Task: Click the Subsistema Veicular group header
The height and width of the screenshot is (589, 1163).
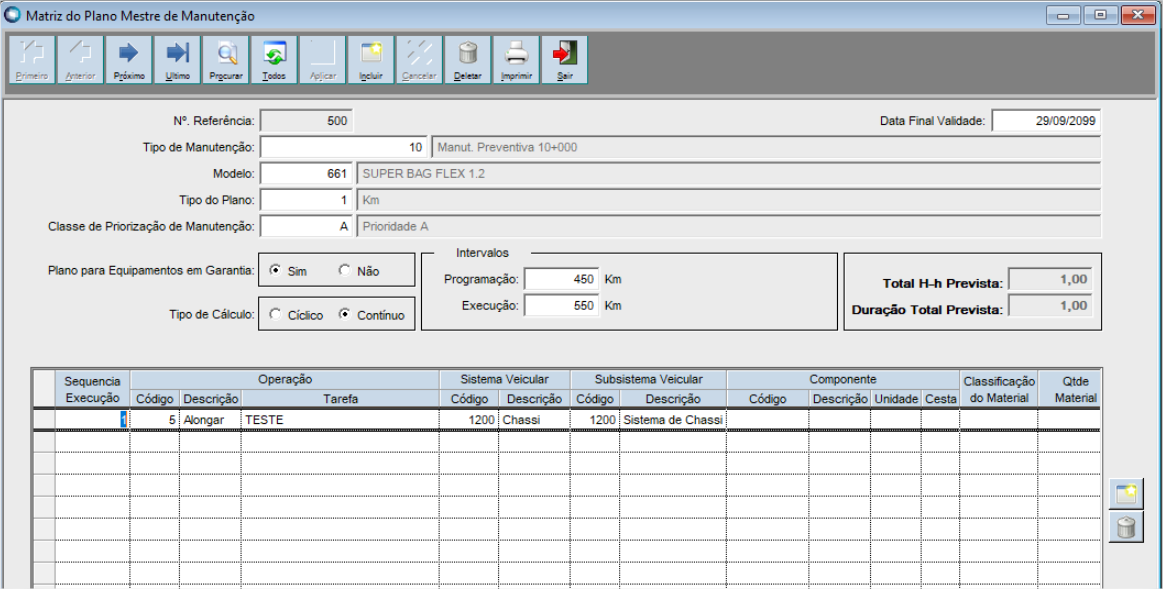Action: click(x=649, y=380)
